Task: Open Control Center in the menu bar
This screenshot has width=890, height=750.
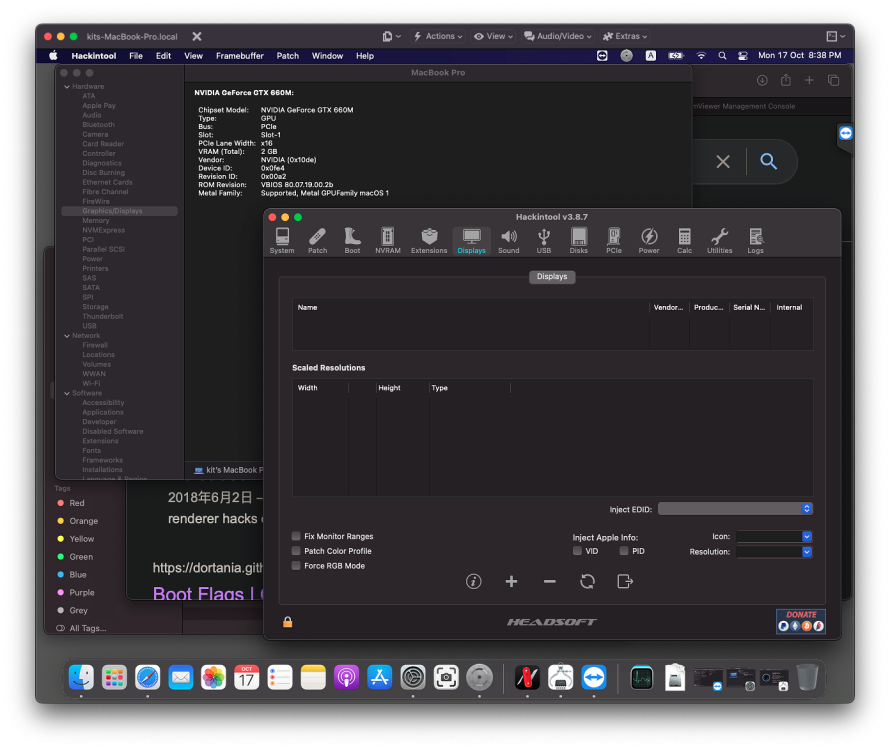Action: coord(742,56)
